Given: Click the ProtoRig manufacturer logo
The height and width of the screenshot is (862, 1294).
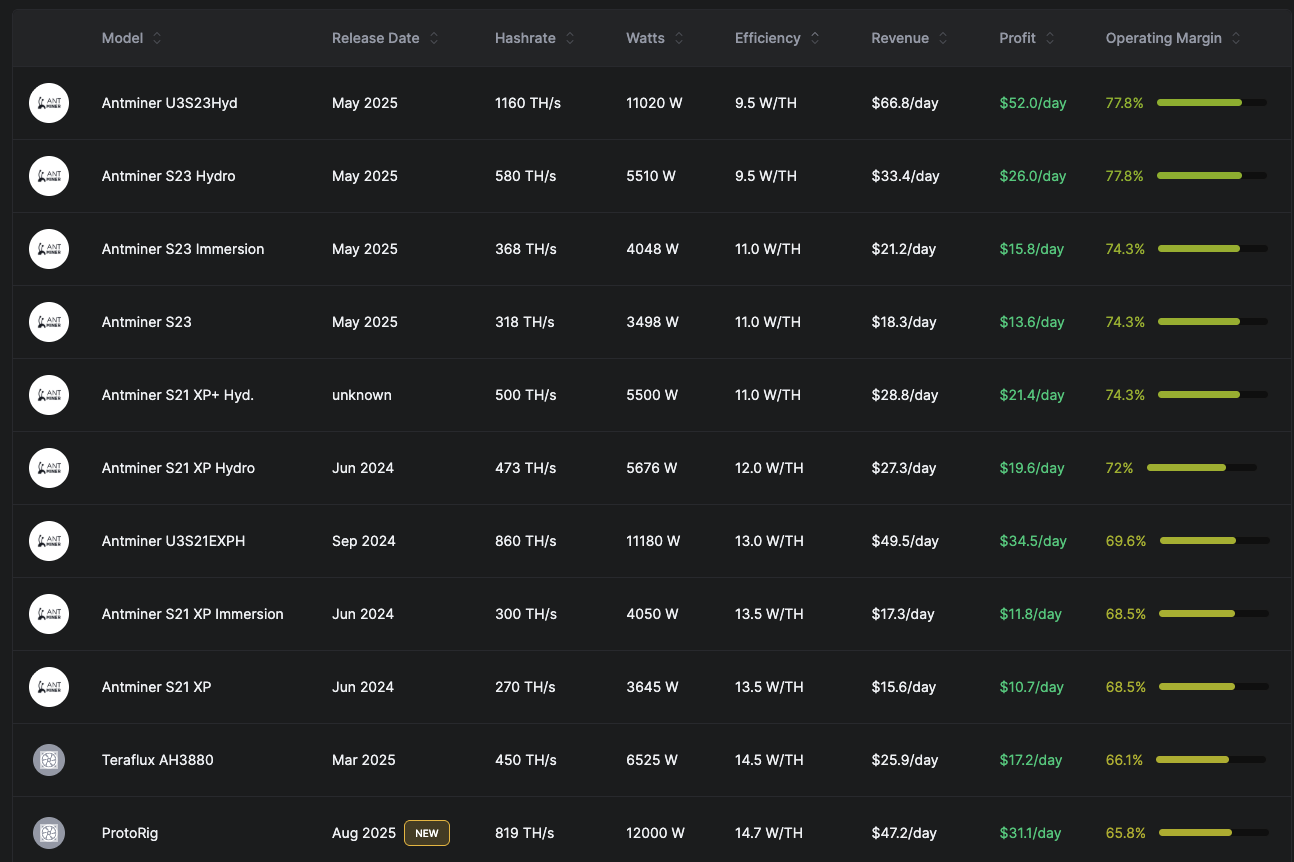Looking at the screenshot, I should (49, 833).
